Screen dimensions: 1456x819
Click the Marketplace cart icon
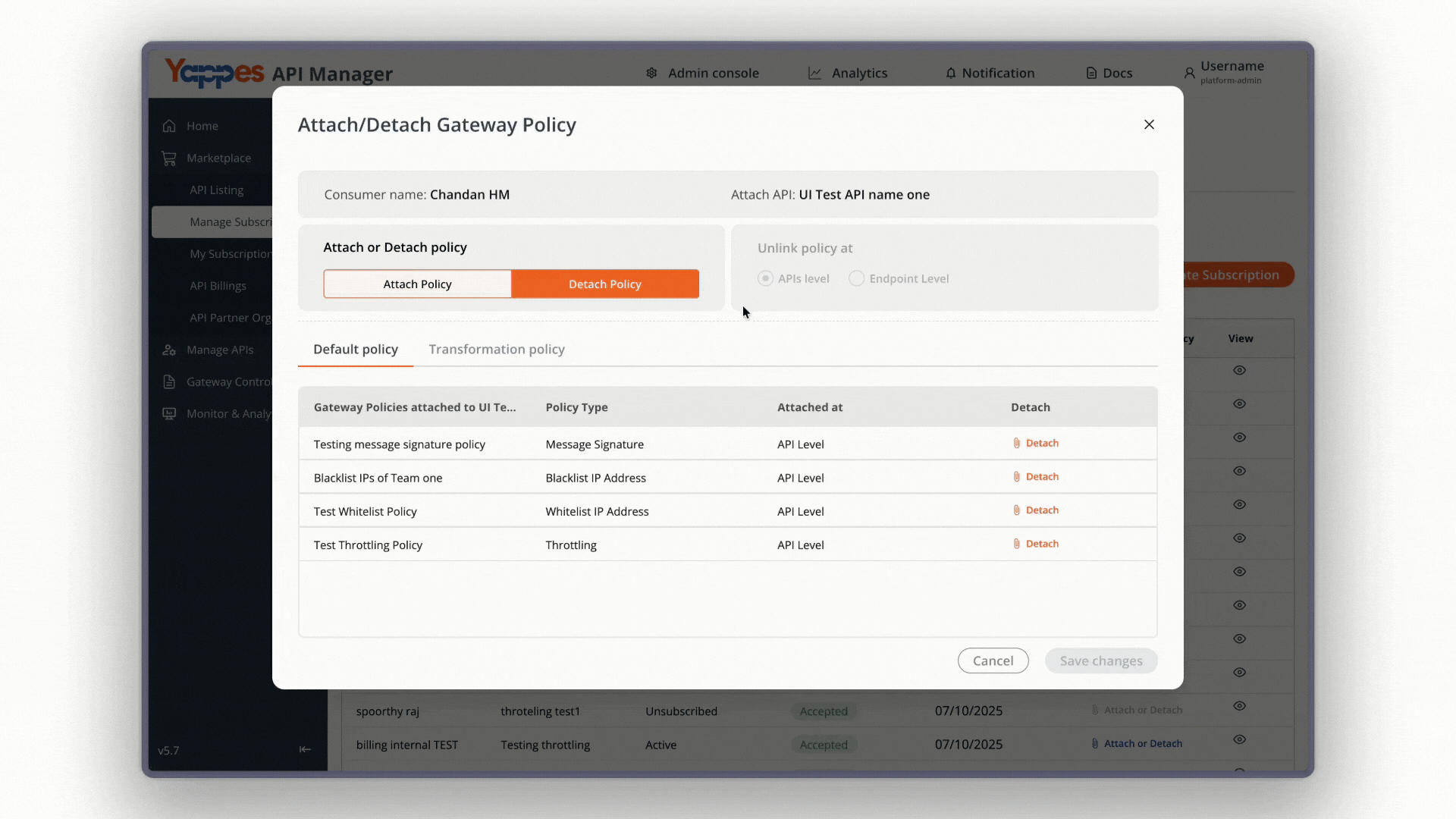168,158
